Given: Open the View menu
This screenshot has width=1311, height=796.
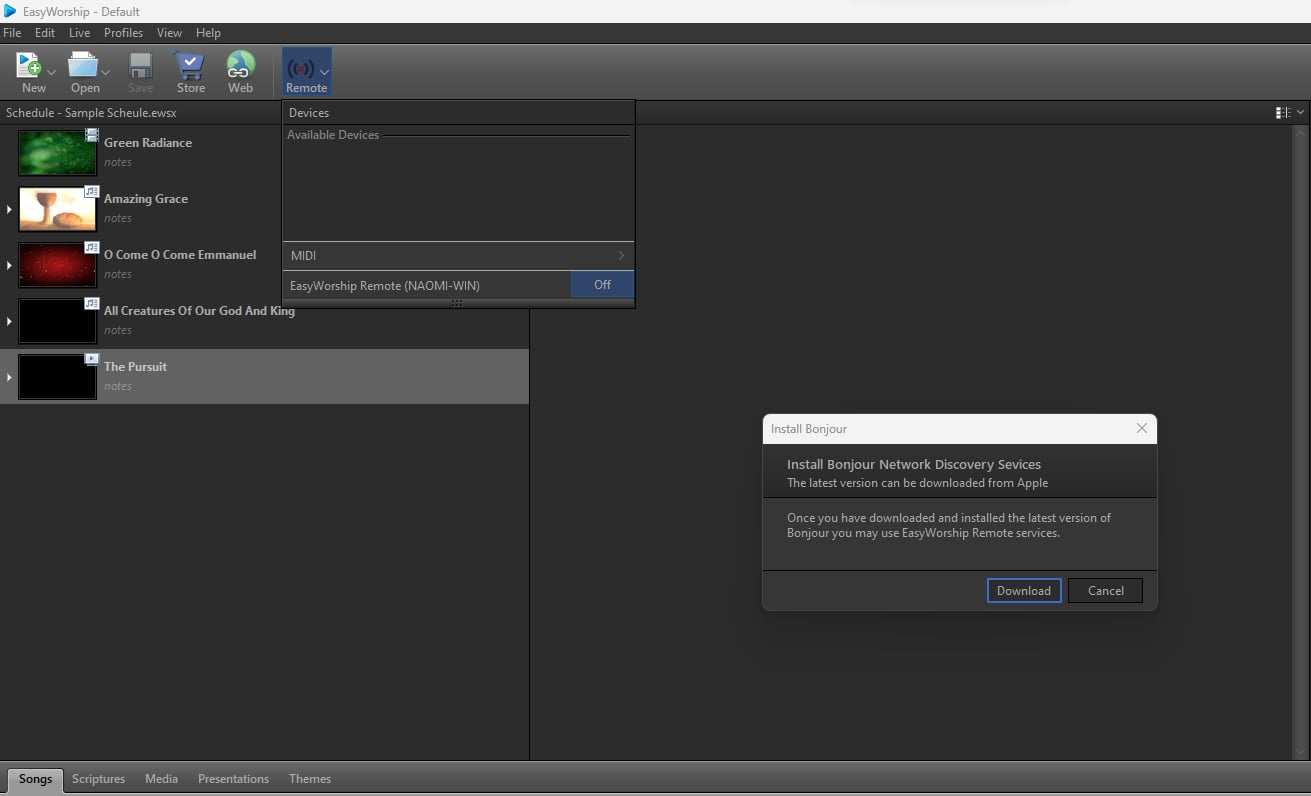Looking at the screenshot, I should point(169,33).
